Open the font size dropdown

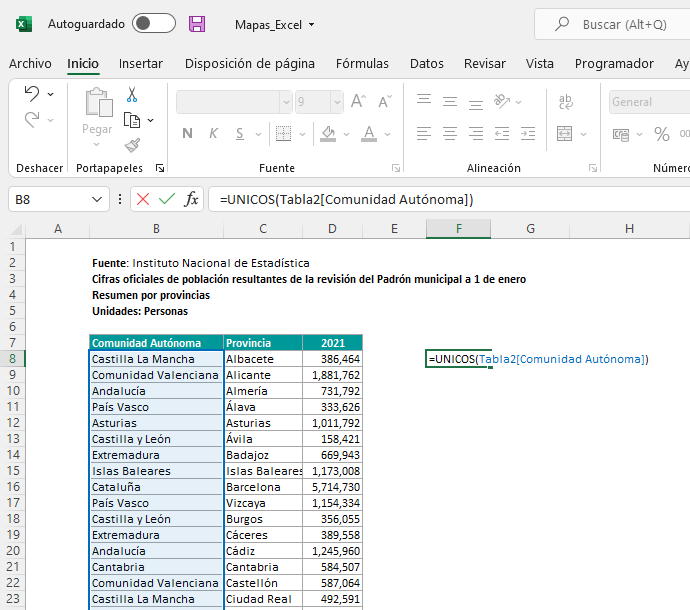(x=335, y=102)
